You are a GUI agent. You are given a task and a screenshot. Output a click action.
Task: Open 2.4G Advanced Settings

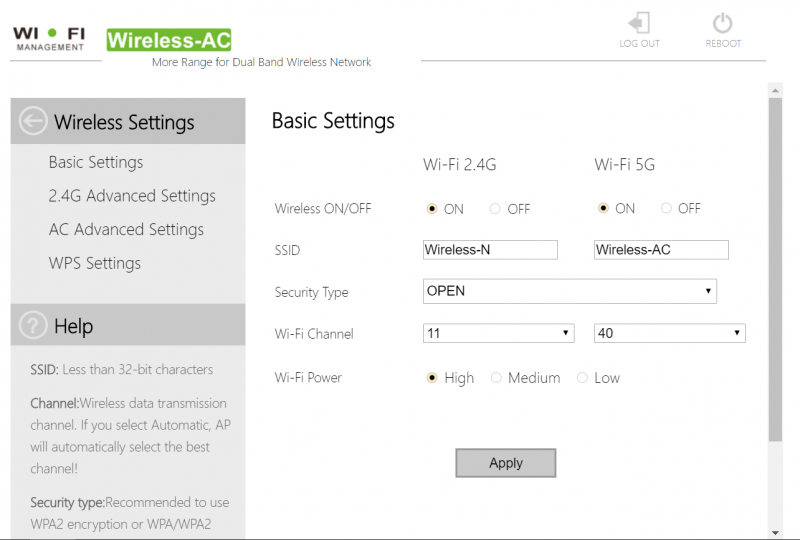tap(132, 196)
